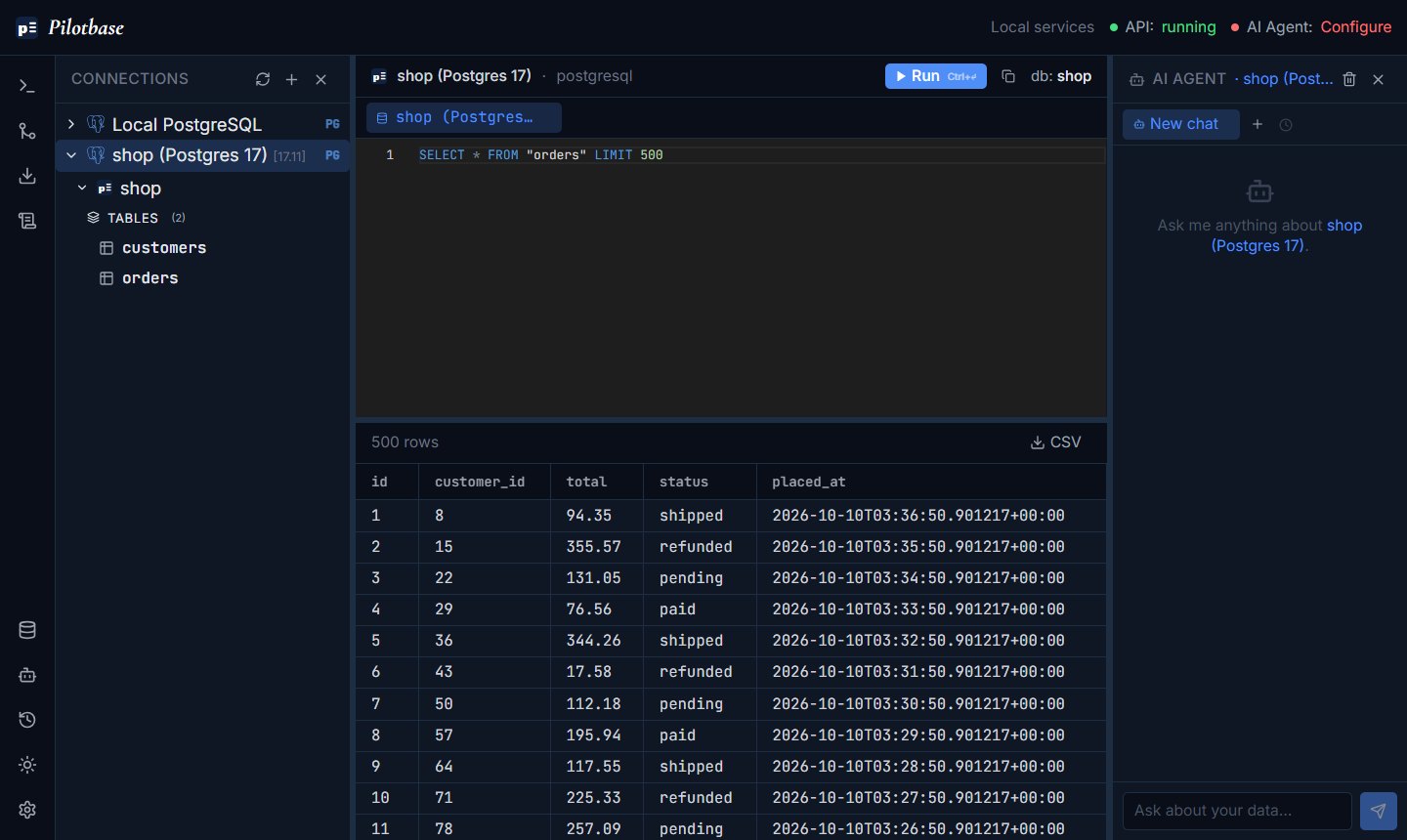Toggle the light/dark theme sun icon
This screenshot has width=1407, height=840.
27,765
